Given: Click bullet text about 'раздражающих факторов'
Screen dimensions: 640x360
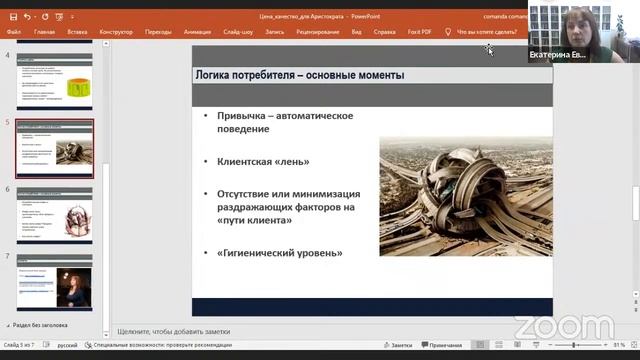Looking at the screenshot, I should 289,207.
